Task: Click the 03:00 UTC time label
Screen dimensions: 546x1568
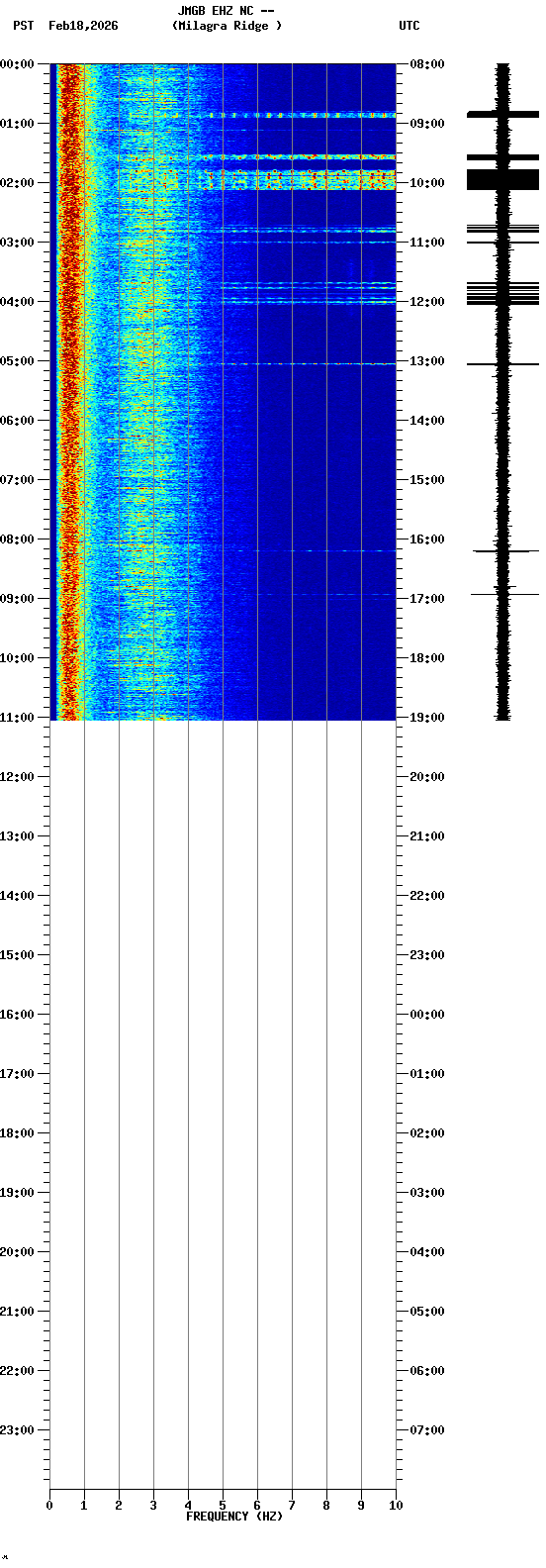Action: pos(427,1193)
